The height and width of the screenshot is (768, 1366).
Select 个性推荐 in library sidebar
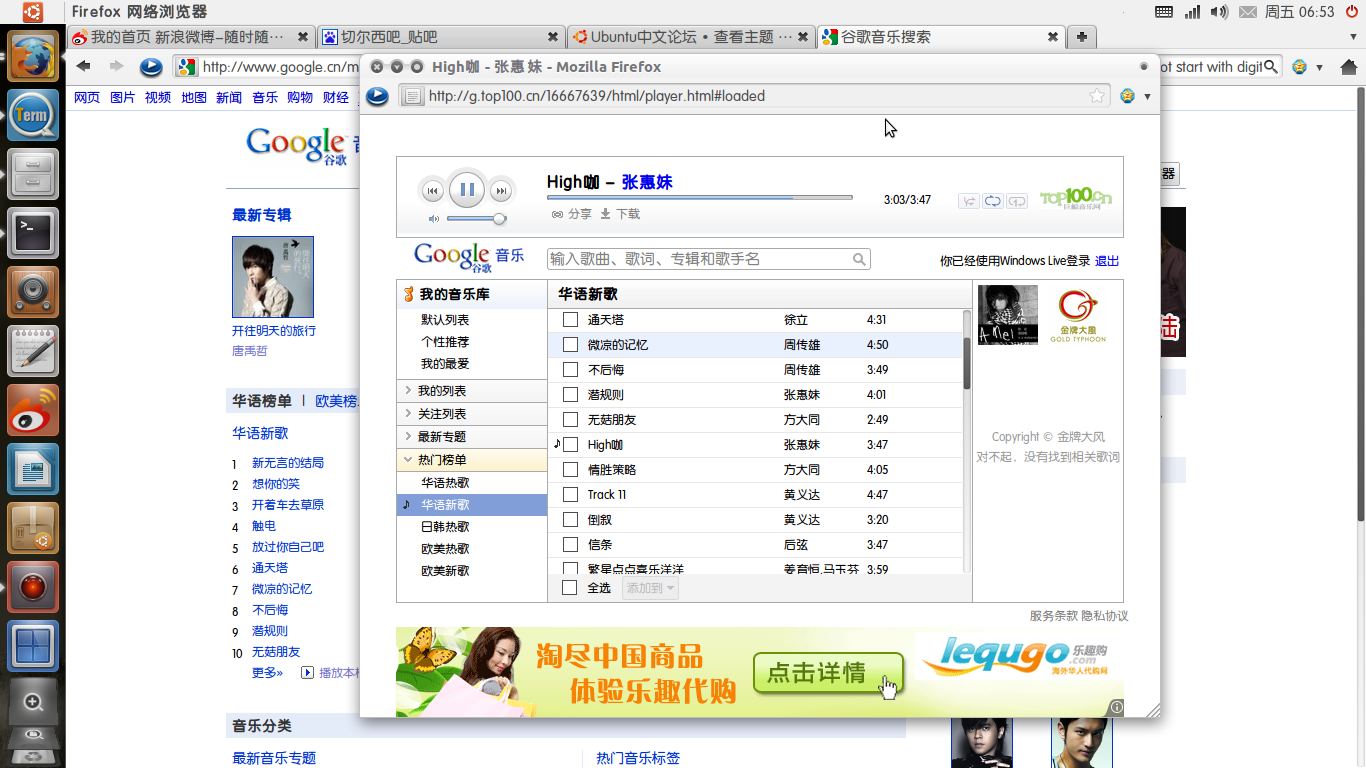pyautogui.click(x=445, y=342)
